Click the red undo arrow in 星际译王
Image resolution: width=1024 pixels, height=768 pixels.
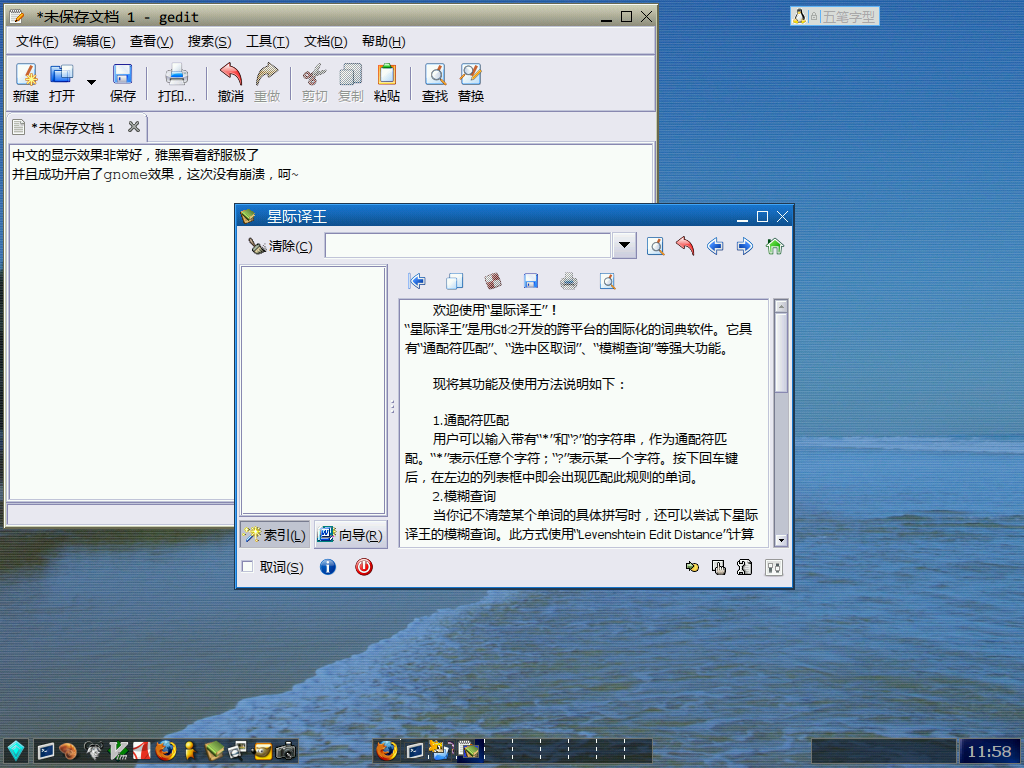tap(685, 246)
